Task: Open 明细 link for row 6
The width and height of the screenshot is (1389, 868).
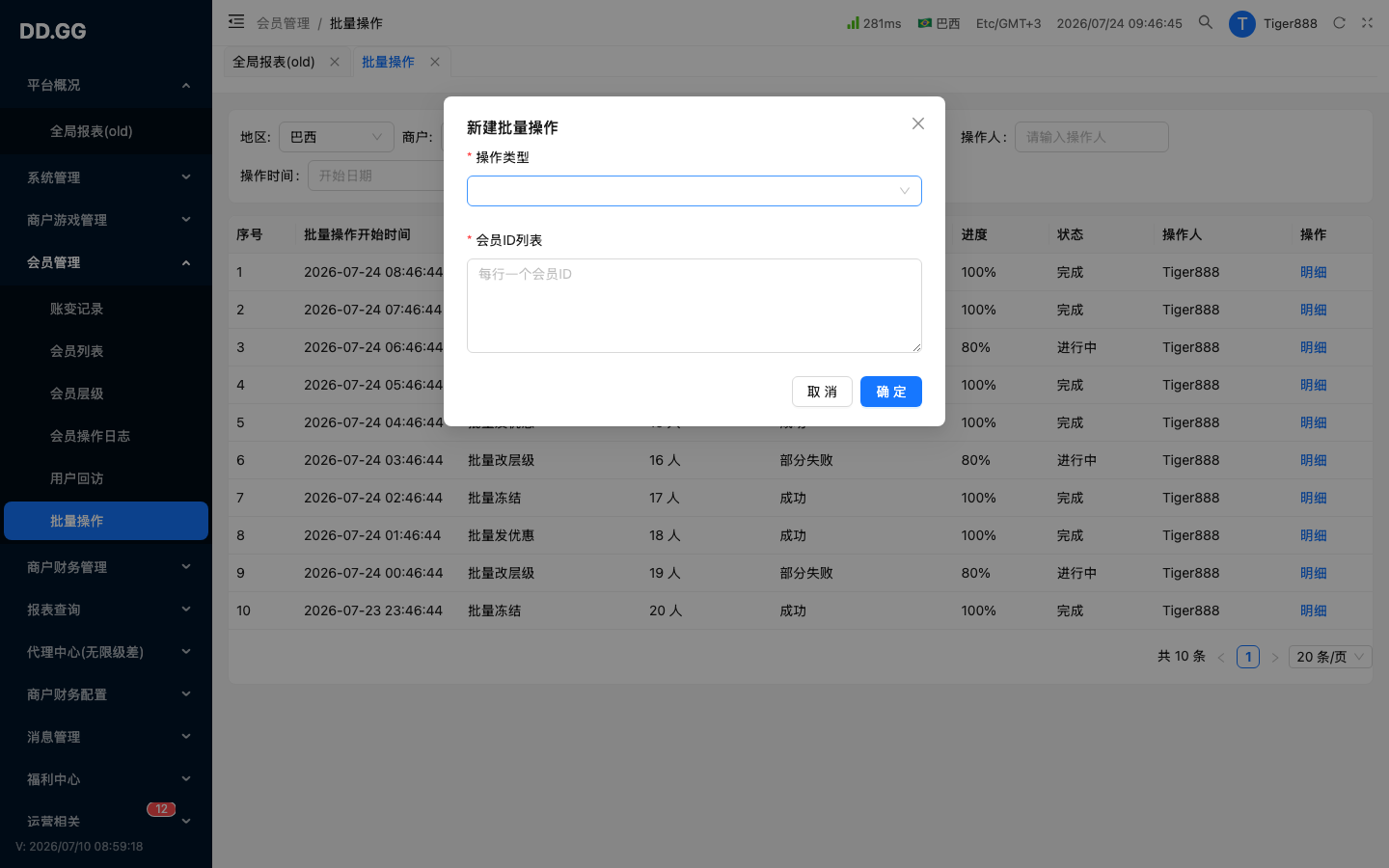Action: [x=1313, y=460]
